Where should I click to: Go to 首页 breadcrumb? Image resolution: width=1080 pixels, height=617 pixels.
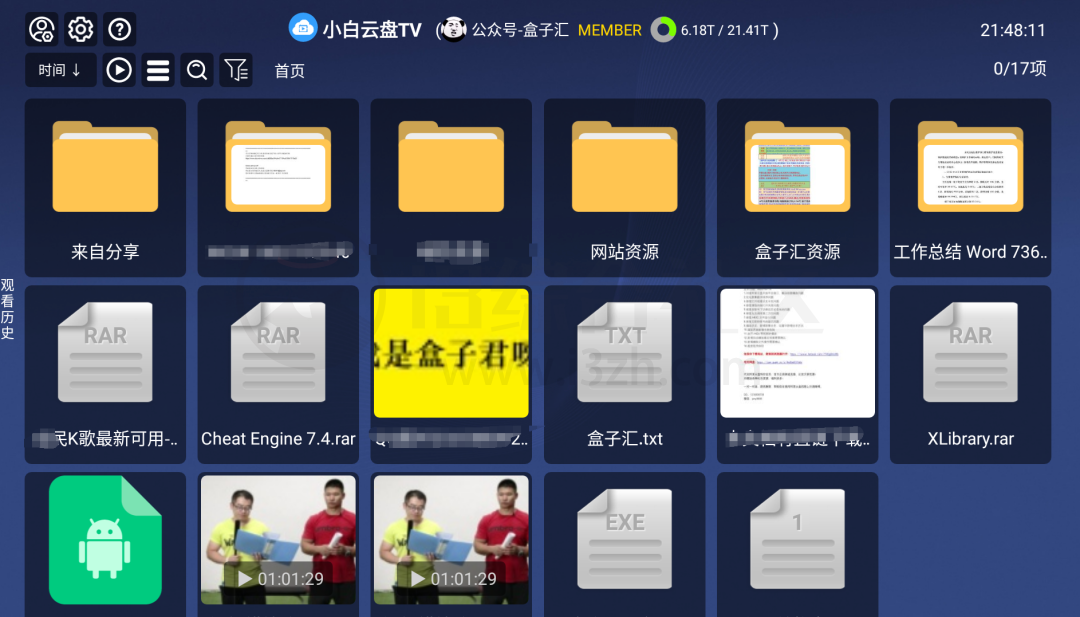(x=289, y=71)
